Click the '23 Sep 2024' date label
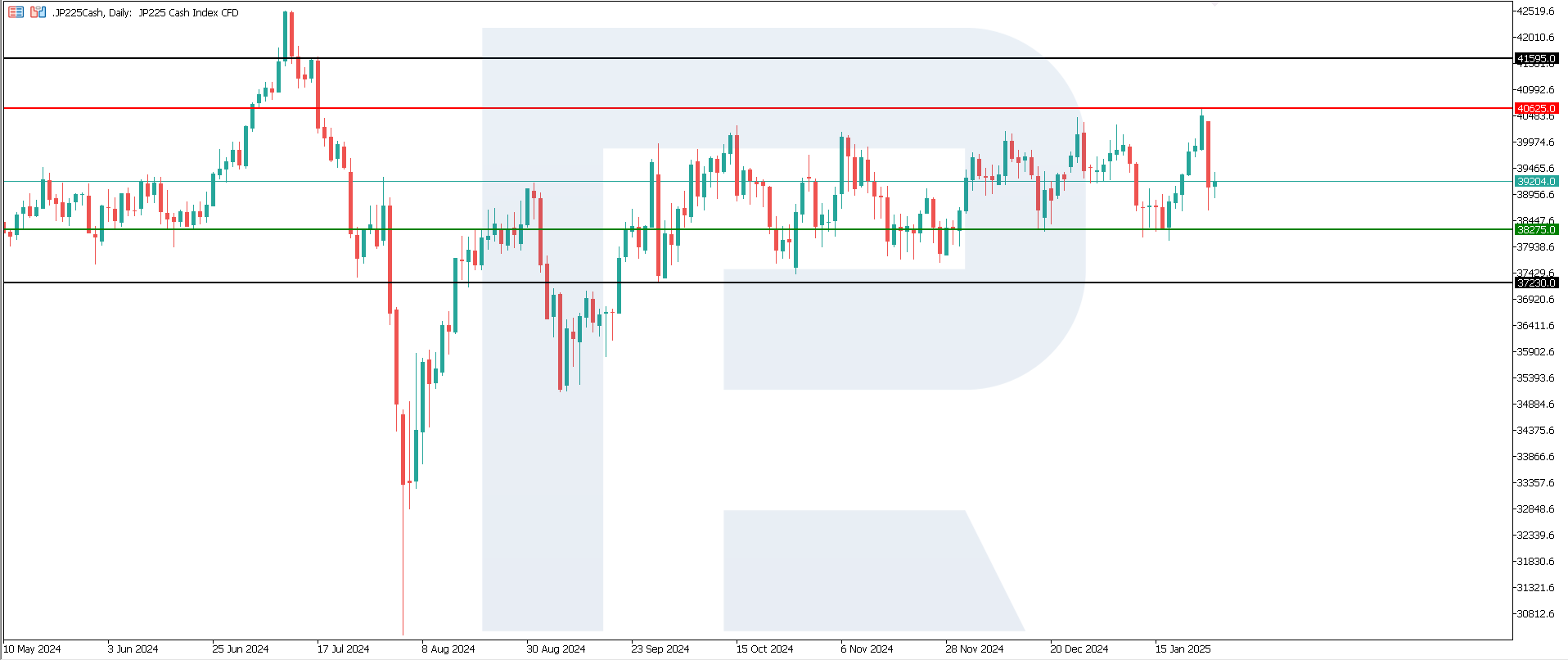This screenshot has width=1568, height=660. pyautogui.click(x=660, y=649)
